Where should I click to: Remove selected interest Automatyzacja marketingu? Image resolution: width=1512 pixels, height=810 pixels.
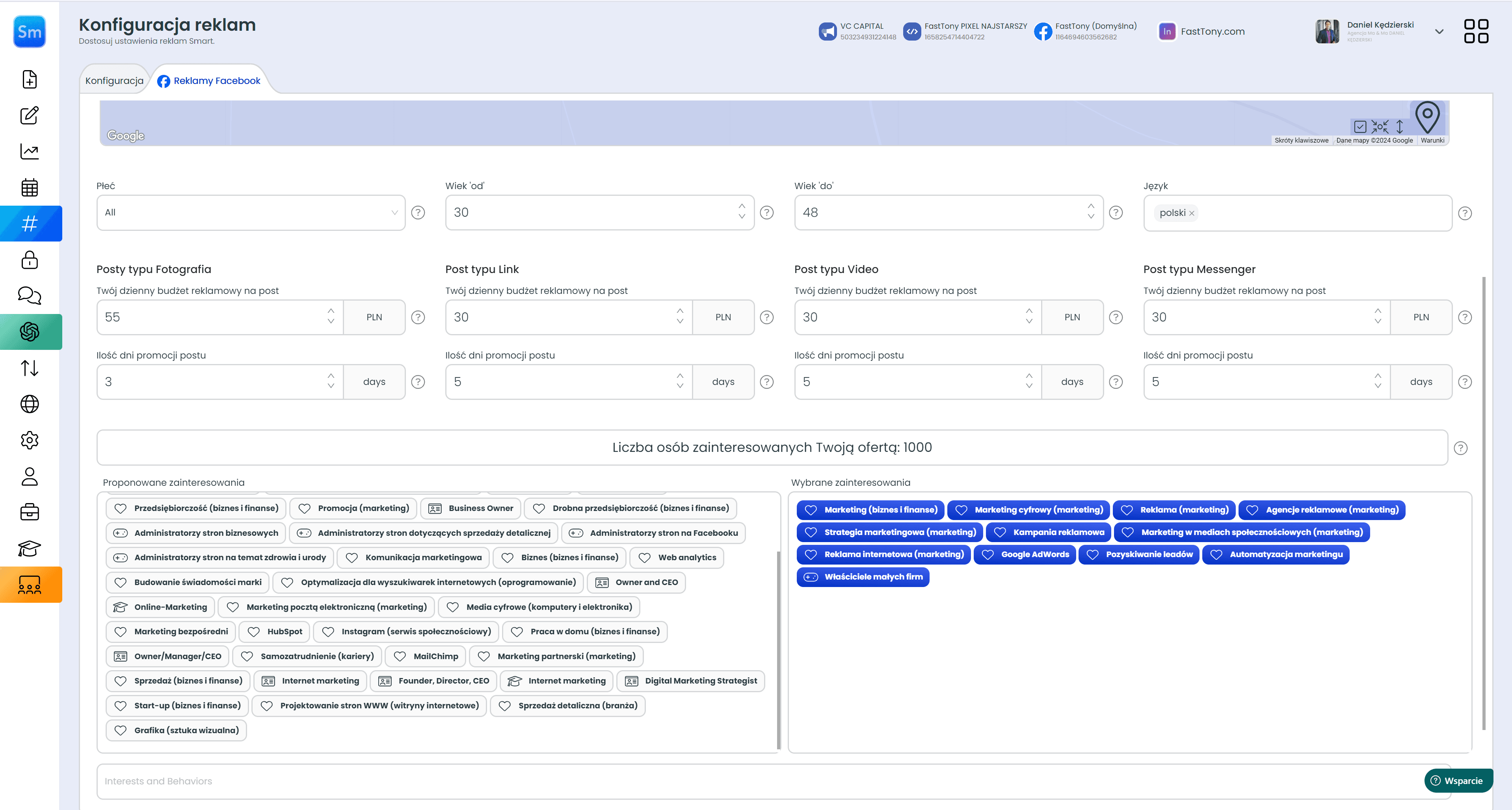click(x=1276, y=555)
